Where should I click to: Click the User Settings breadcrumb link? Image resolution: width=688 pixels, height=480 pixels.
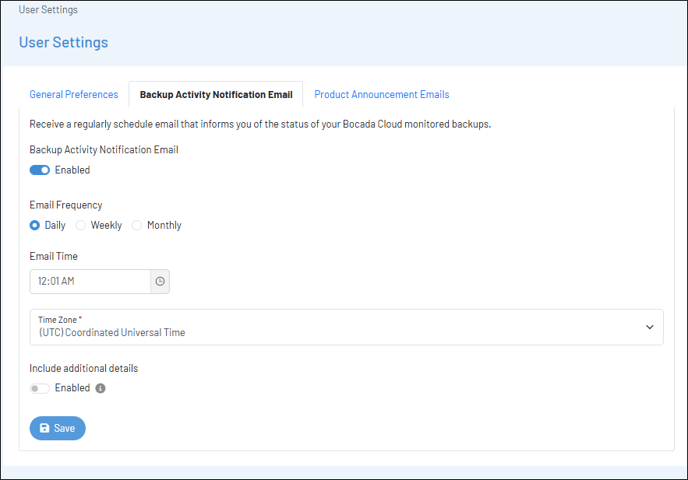click(x=48, y=10)
